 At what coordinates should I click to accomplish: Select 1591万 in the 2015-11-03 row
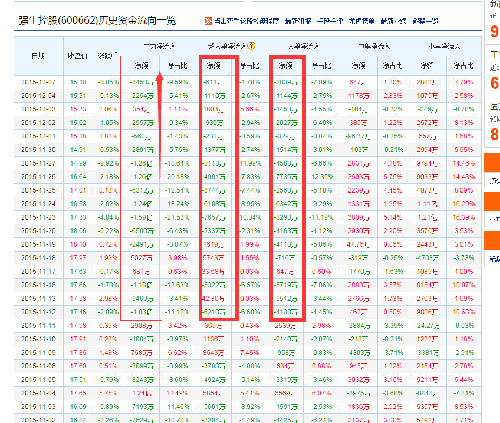tap(287, 407)
